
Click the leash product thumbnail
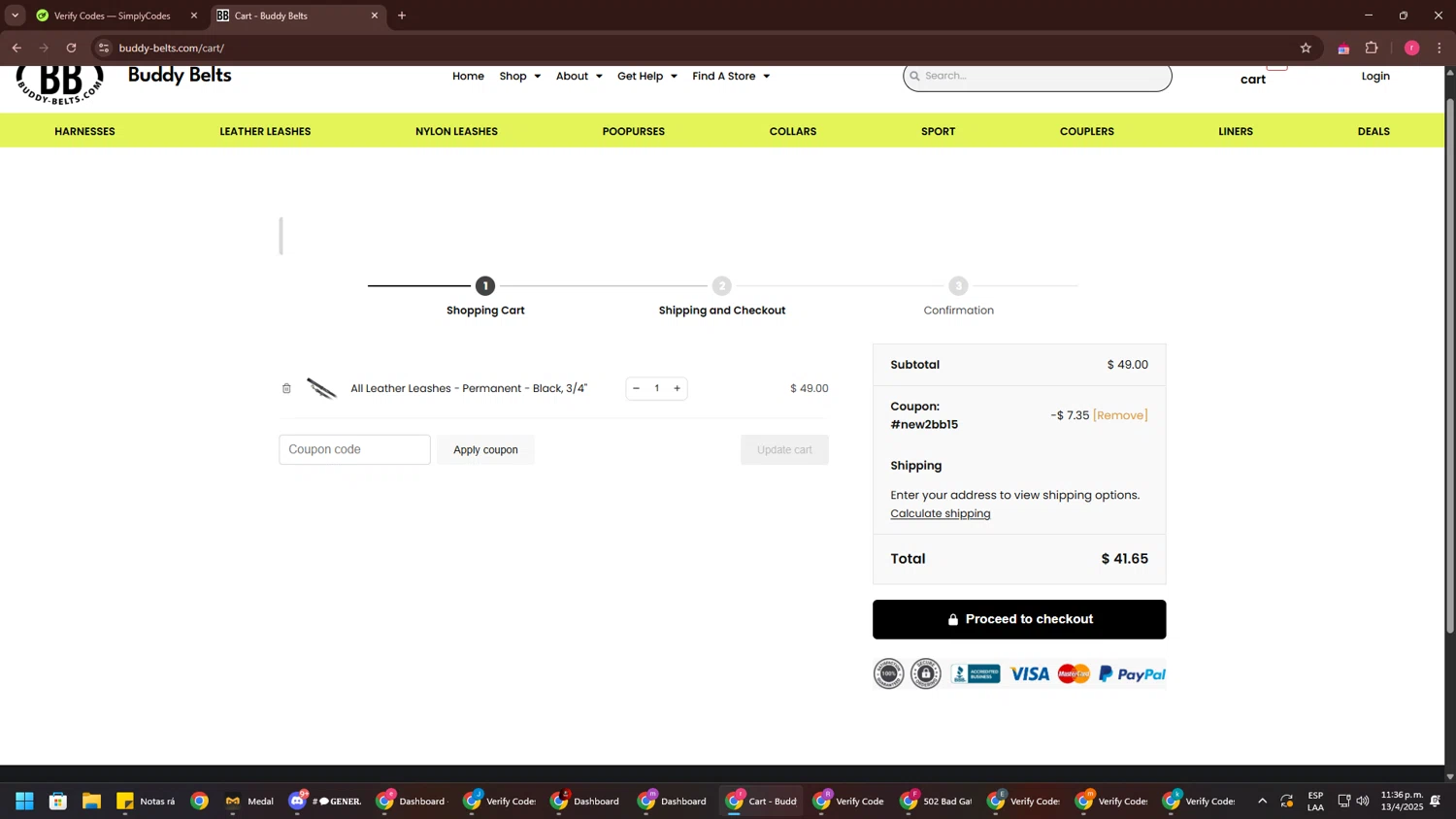tap(322, 388)
